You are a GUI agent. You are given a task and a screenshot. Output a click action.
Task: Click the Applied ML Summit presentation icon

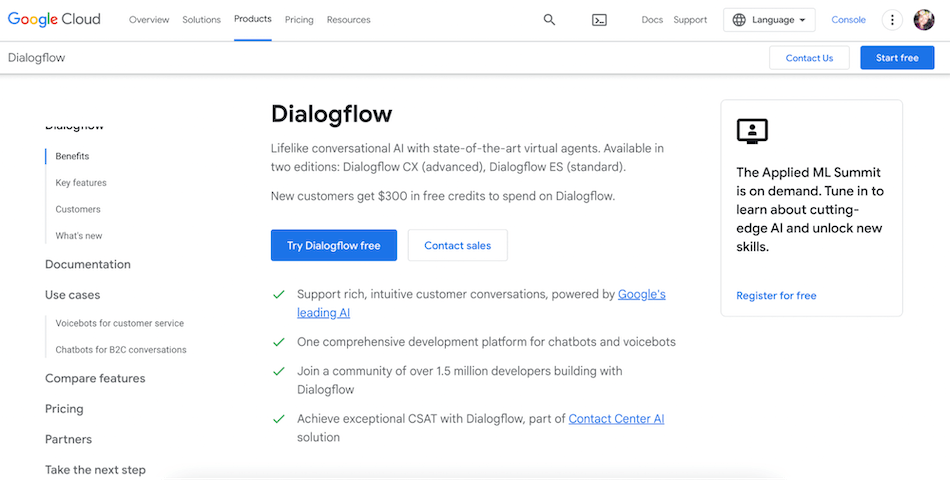752,131
